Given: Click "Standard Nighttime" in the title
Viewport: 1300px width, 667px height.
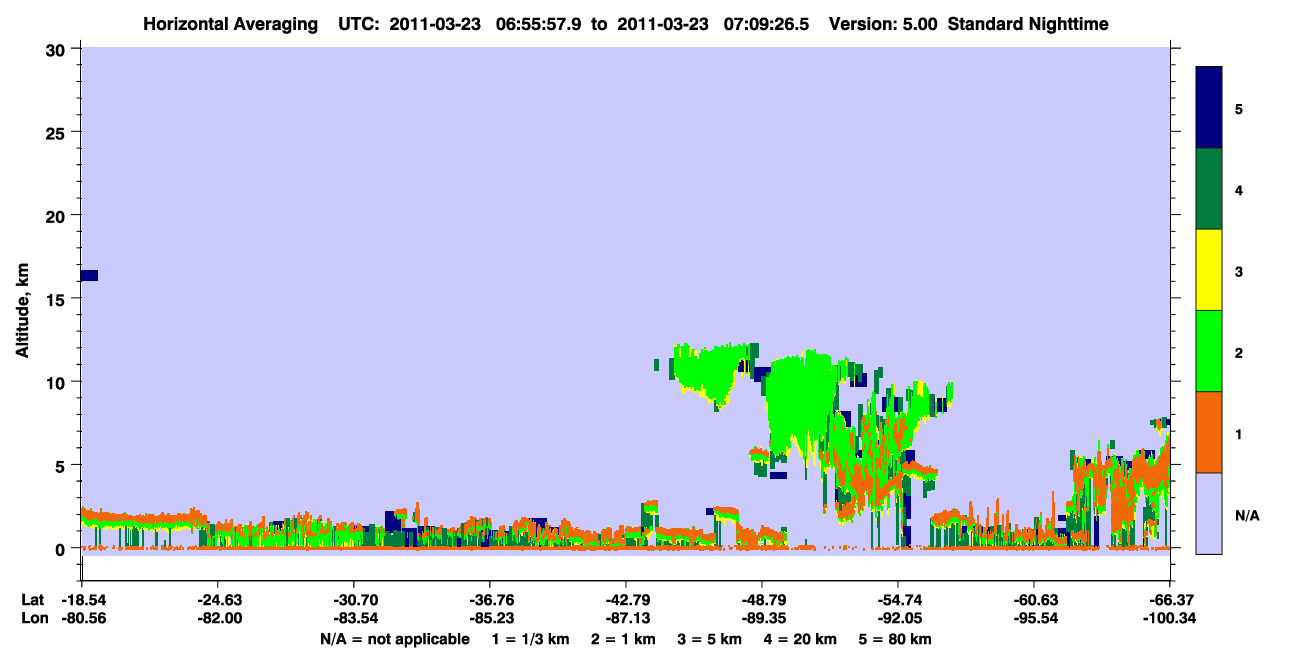Looking at the screenshot, I should tap(1028, 24).
